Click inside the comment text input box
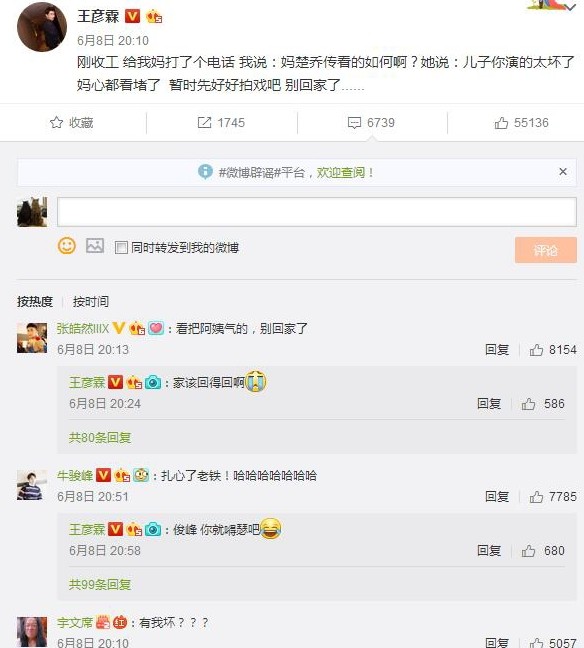Screen dimensions: 584x648 pos(317,212)
